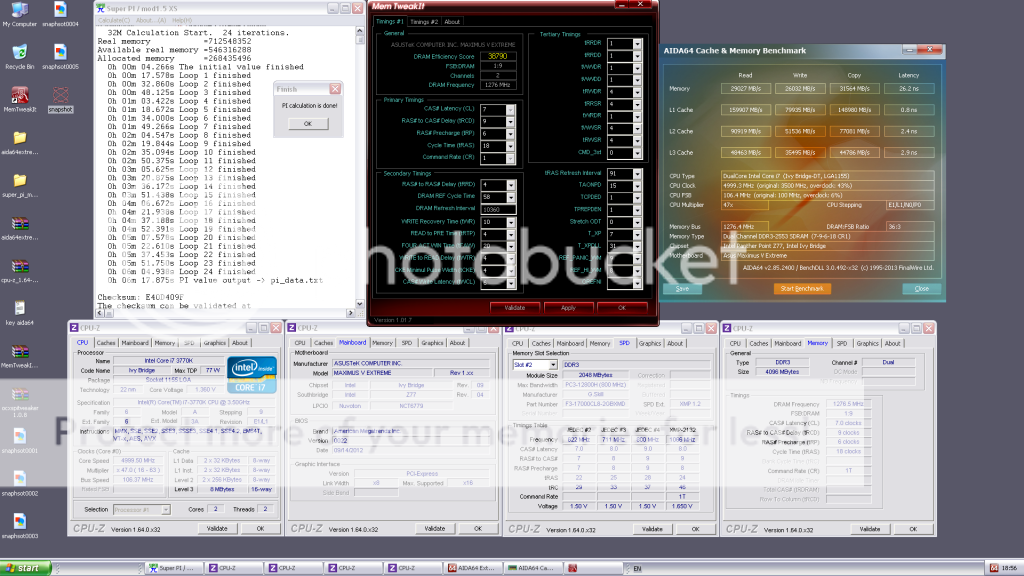This screenshot has width=1024, height=576.
Task: Open the aida64extreme yellow folder icon
Action: [20, 138]
